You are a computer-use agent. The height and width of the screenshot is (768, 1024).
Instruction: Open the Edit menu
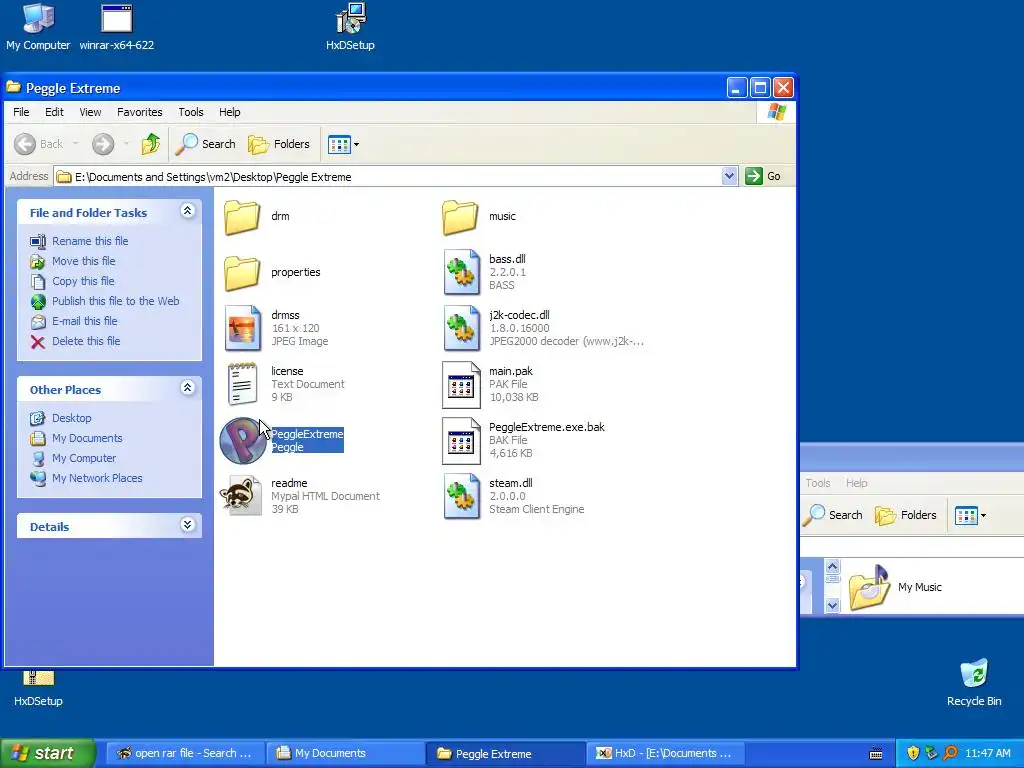(x=54, y=112)
